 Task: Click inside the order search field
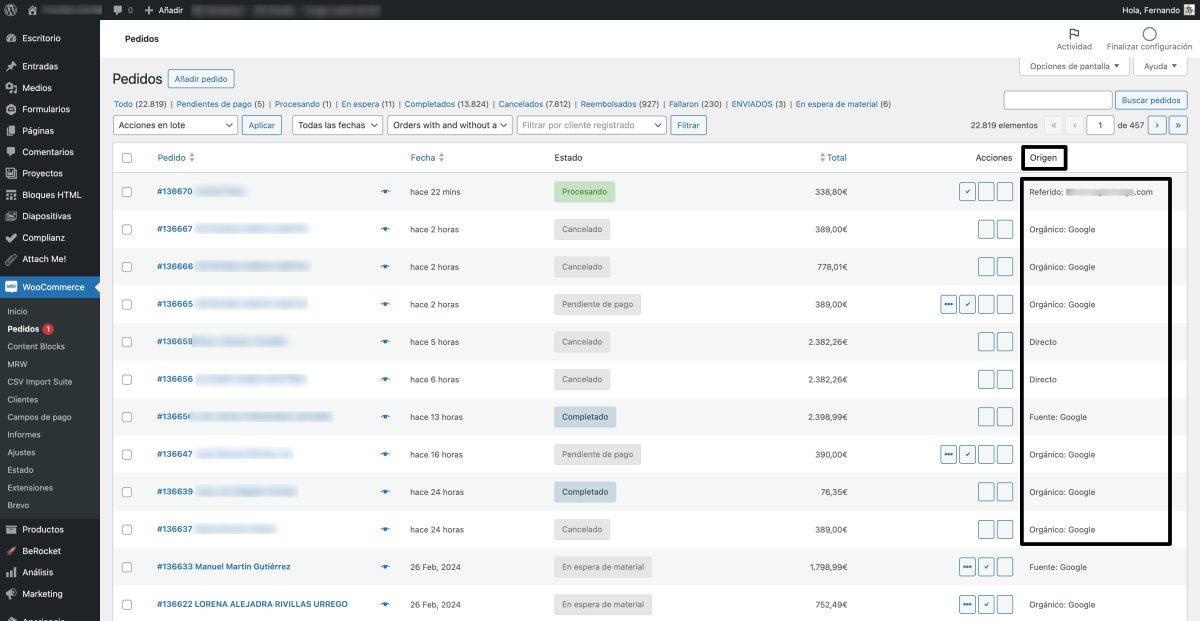1059,99
